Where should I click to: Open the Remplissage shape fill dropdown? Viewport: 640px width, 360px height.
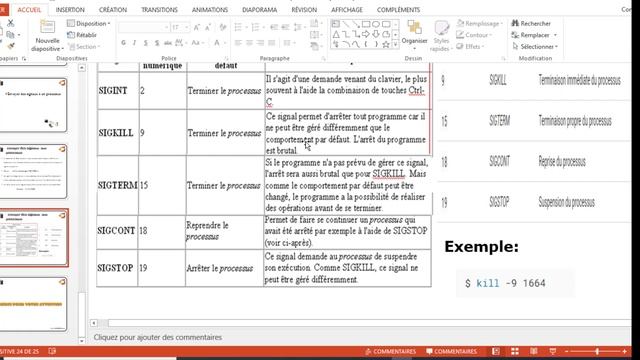pos(480,24)
